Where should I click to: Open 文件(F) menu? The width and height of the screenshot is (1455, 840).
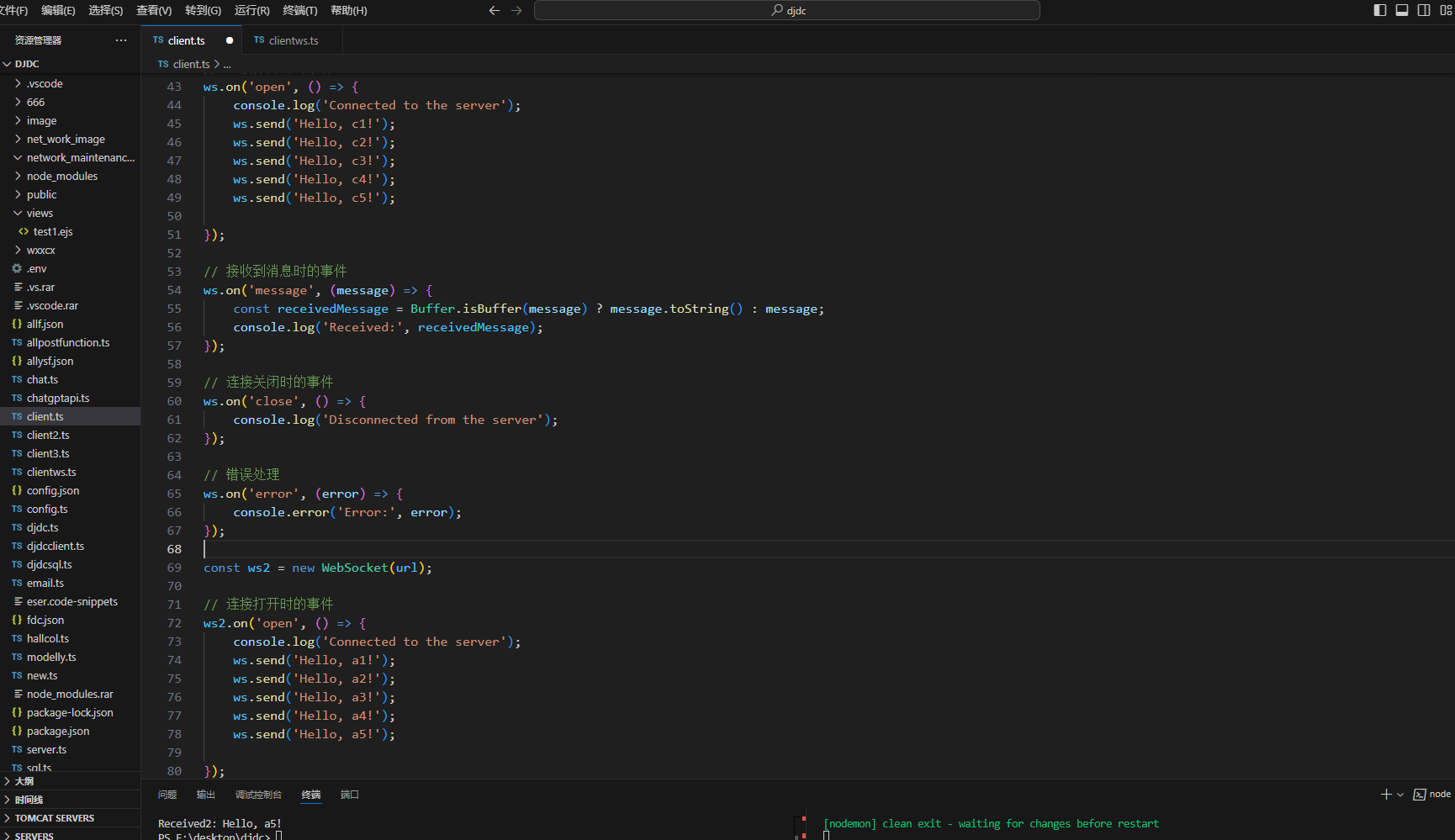(13, 10)
